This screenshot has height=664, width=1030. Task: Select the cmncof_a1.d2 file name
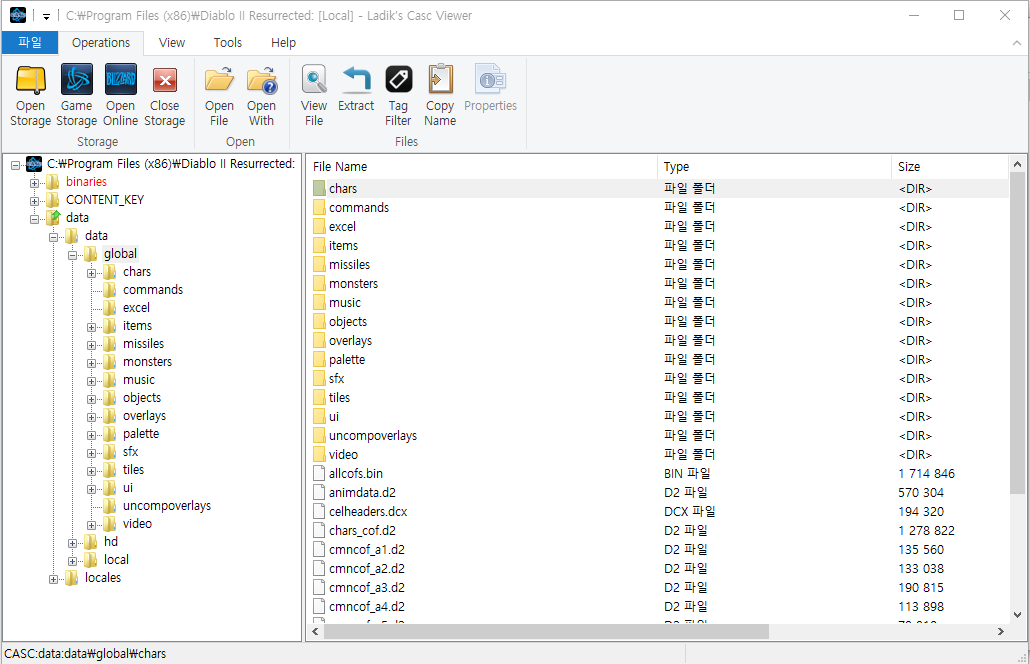pyautogui.click(x=367, y=550)
